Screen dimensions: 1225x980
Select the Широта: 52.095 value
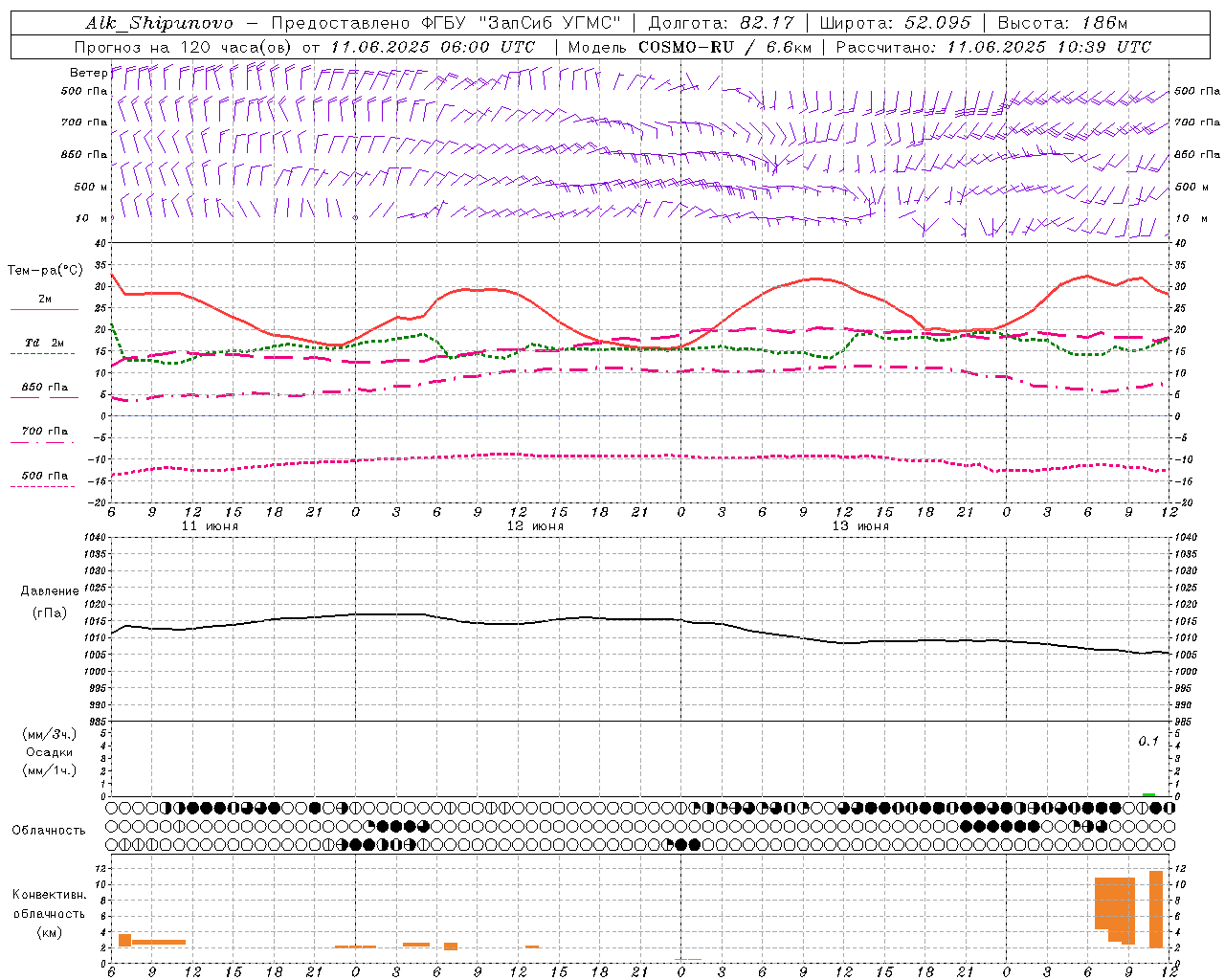[896, 23]
